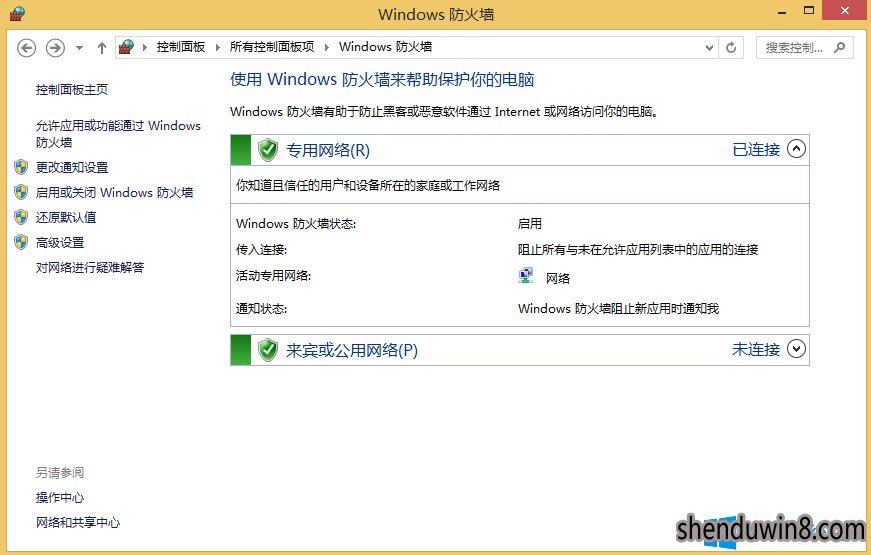Open 所有控制面板项 breadcrumb in address bar
Screen dimensions: 871x555
(272, 47)
